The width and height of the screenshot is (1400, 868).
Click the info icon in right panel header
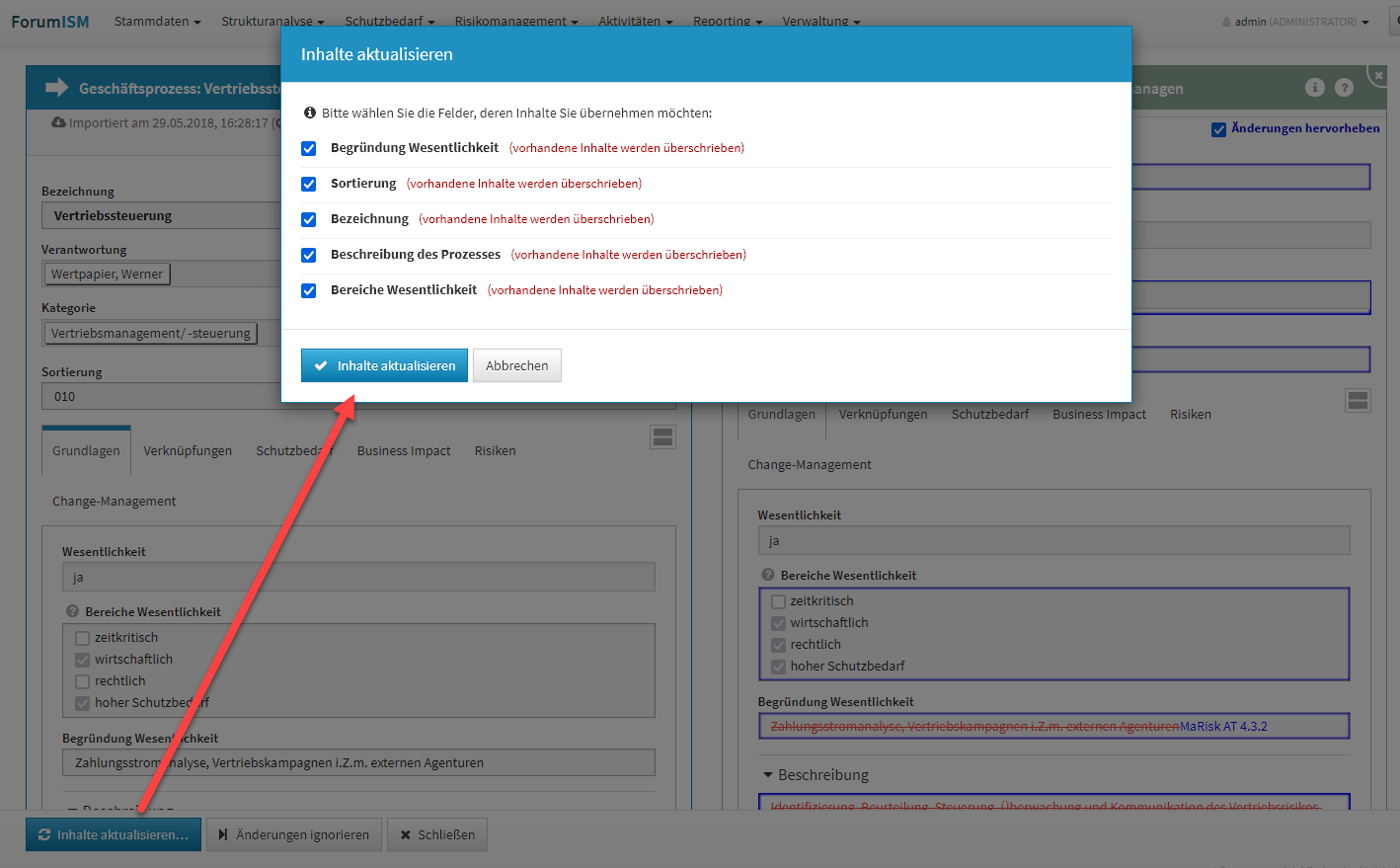(x=1314, y=88)
